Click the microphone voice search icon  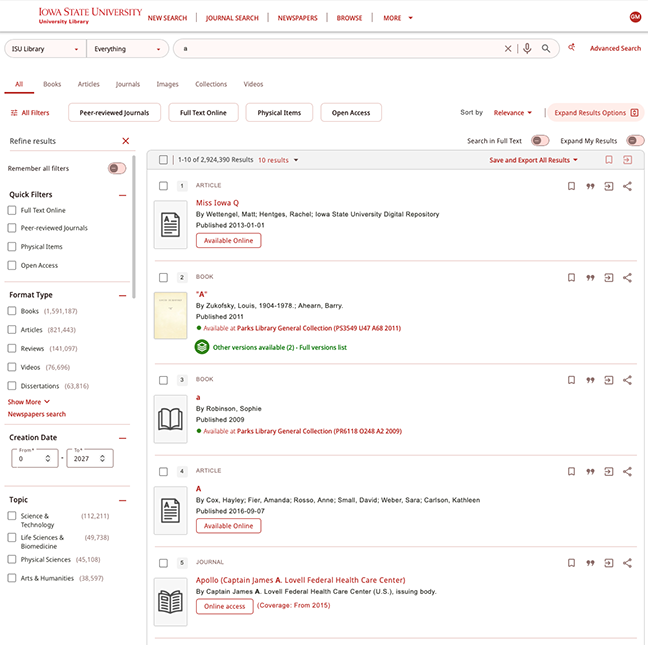point(527,49)
